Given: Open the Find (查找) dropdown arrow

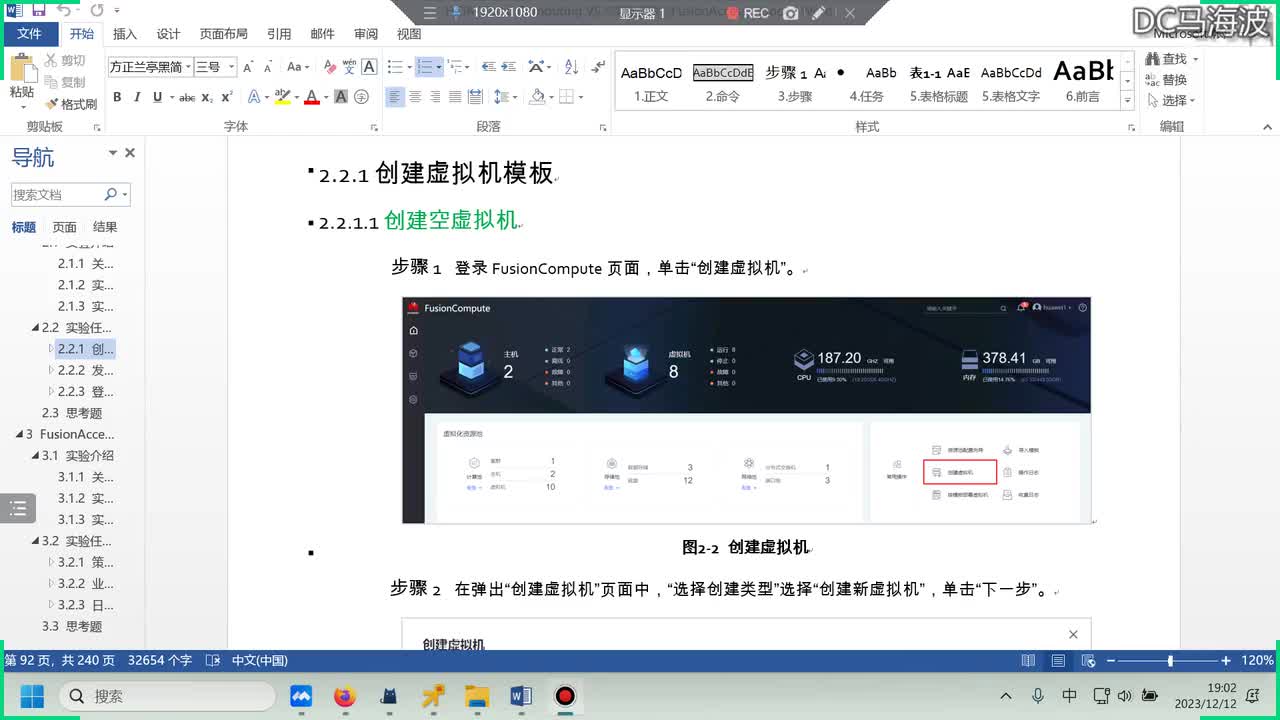Looking at the screenshot, I should (1195, 59).
